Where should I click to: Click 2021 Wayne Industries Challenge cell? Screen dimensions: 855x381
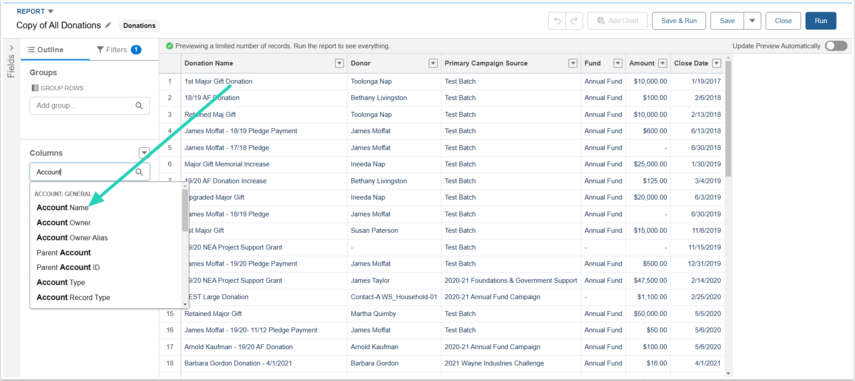(511, 363)
